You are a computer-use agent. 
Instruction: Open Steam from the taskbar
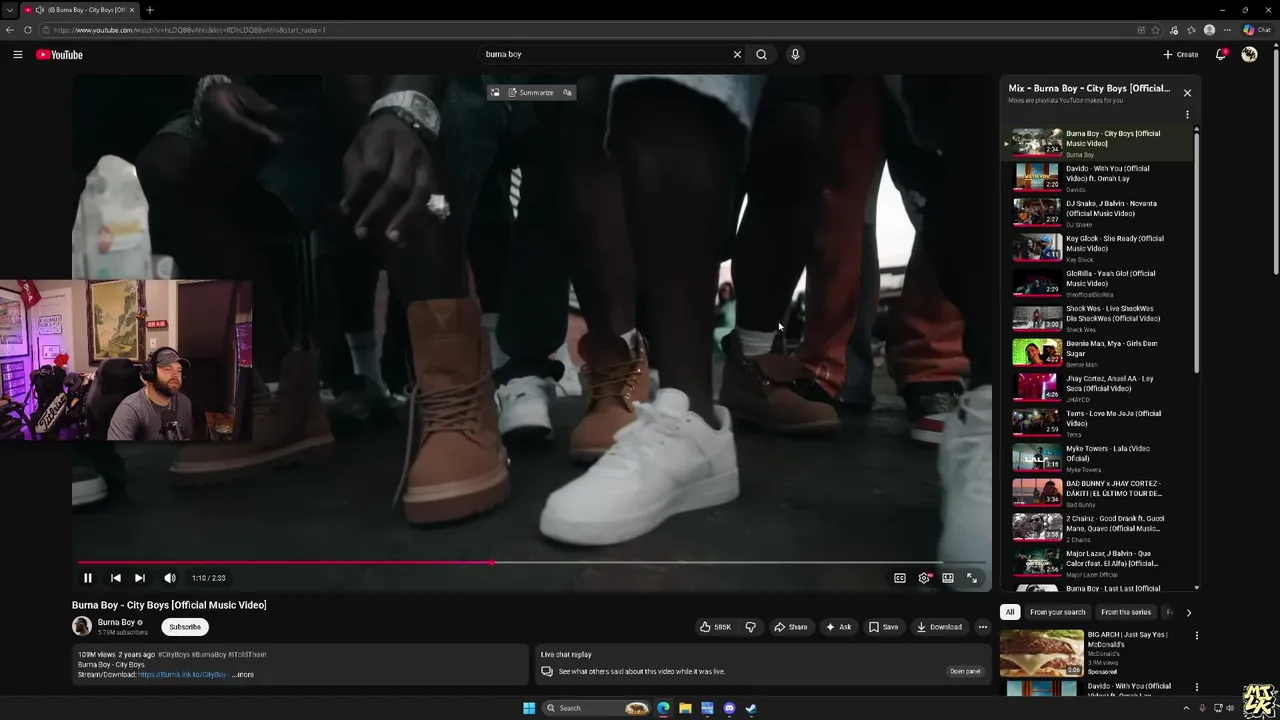751,708
